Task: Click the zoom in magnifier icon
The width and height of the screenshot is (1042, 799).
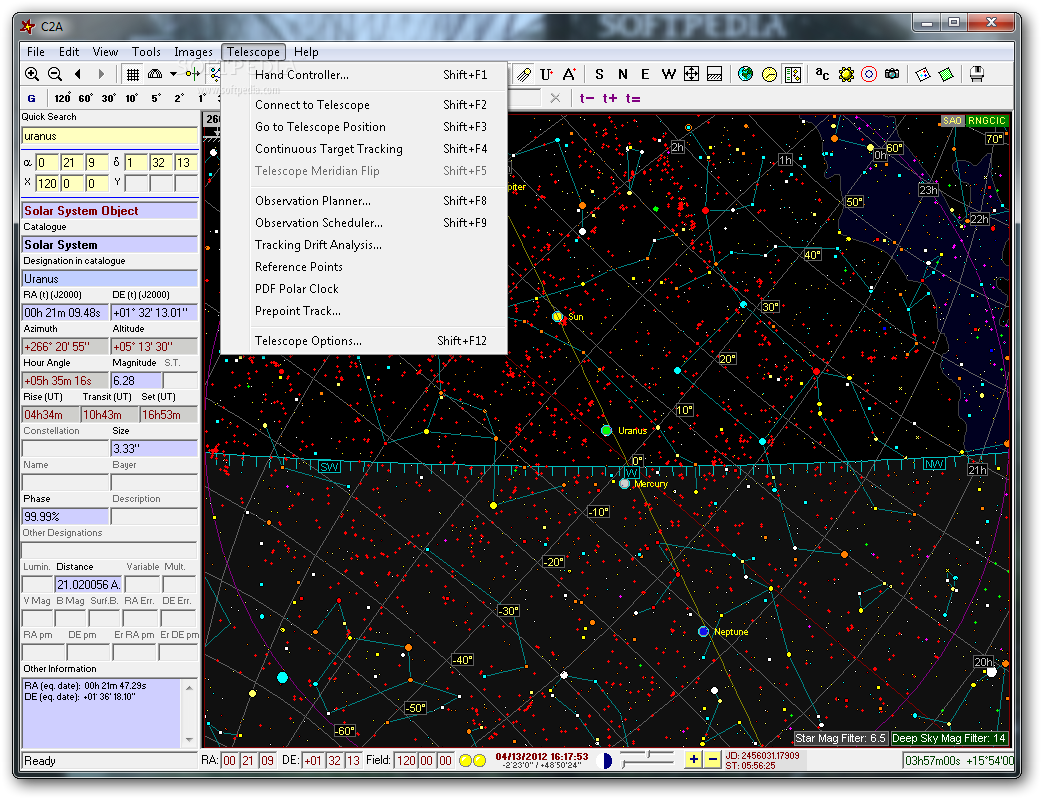Action: (31, 74)
